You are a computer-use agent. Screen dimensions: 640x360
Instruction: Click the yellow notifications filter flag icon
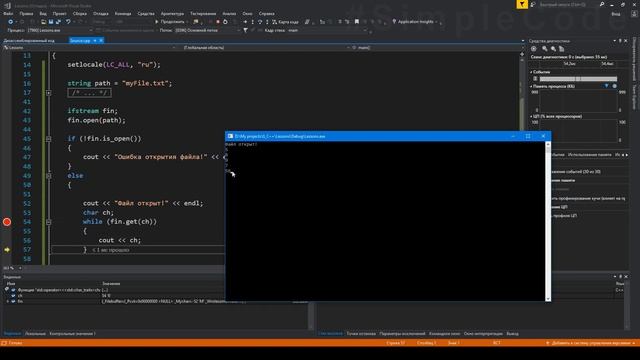coord(522,4)
